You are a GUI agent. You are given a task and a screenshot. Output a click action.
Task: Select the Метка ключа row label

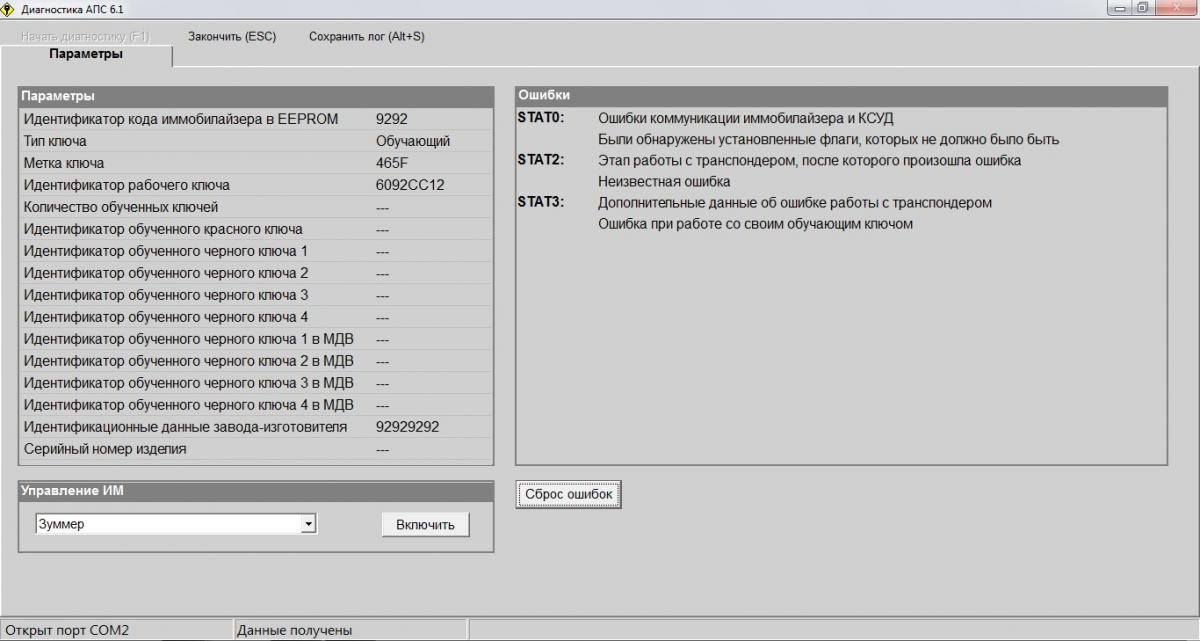pyautogui.click(x=64, y=163)
